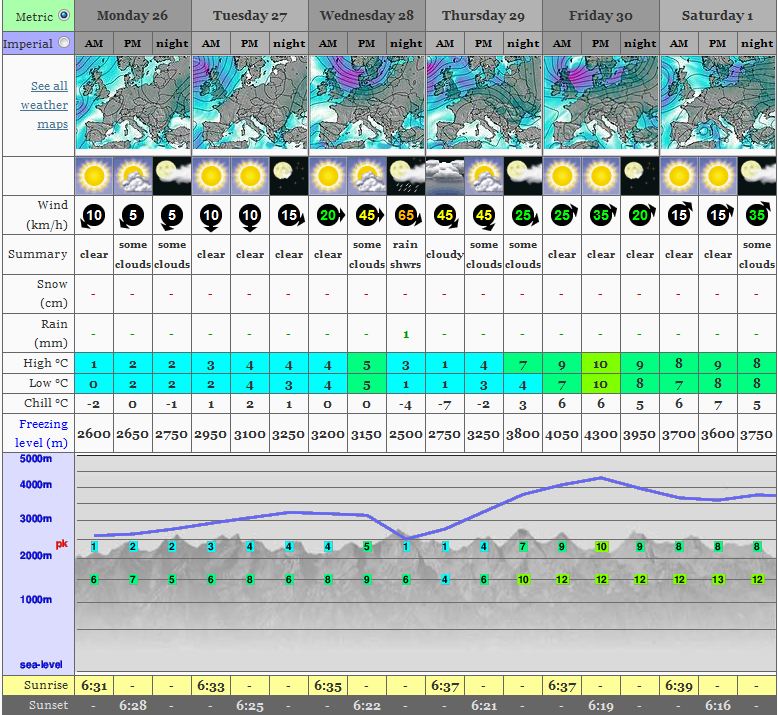Click Thursday AM cloudy weather icon

[445, 176]
